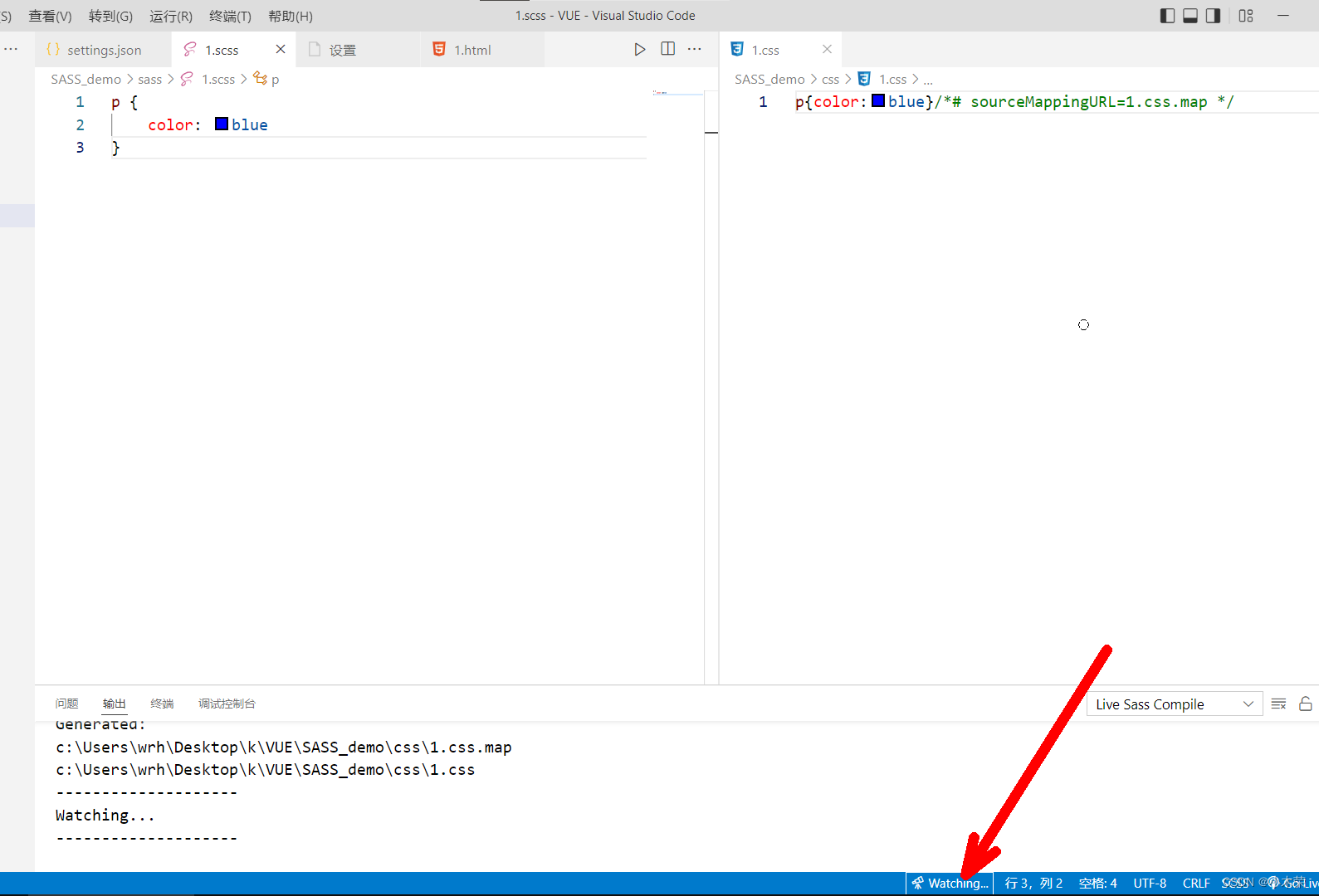Open the 调试控制台 debug console tab

tap(227, 704)
